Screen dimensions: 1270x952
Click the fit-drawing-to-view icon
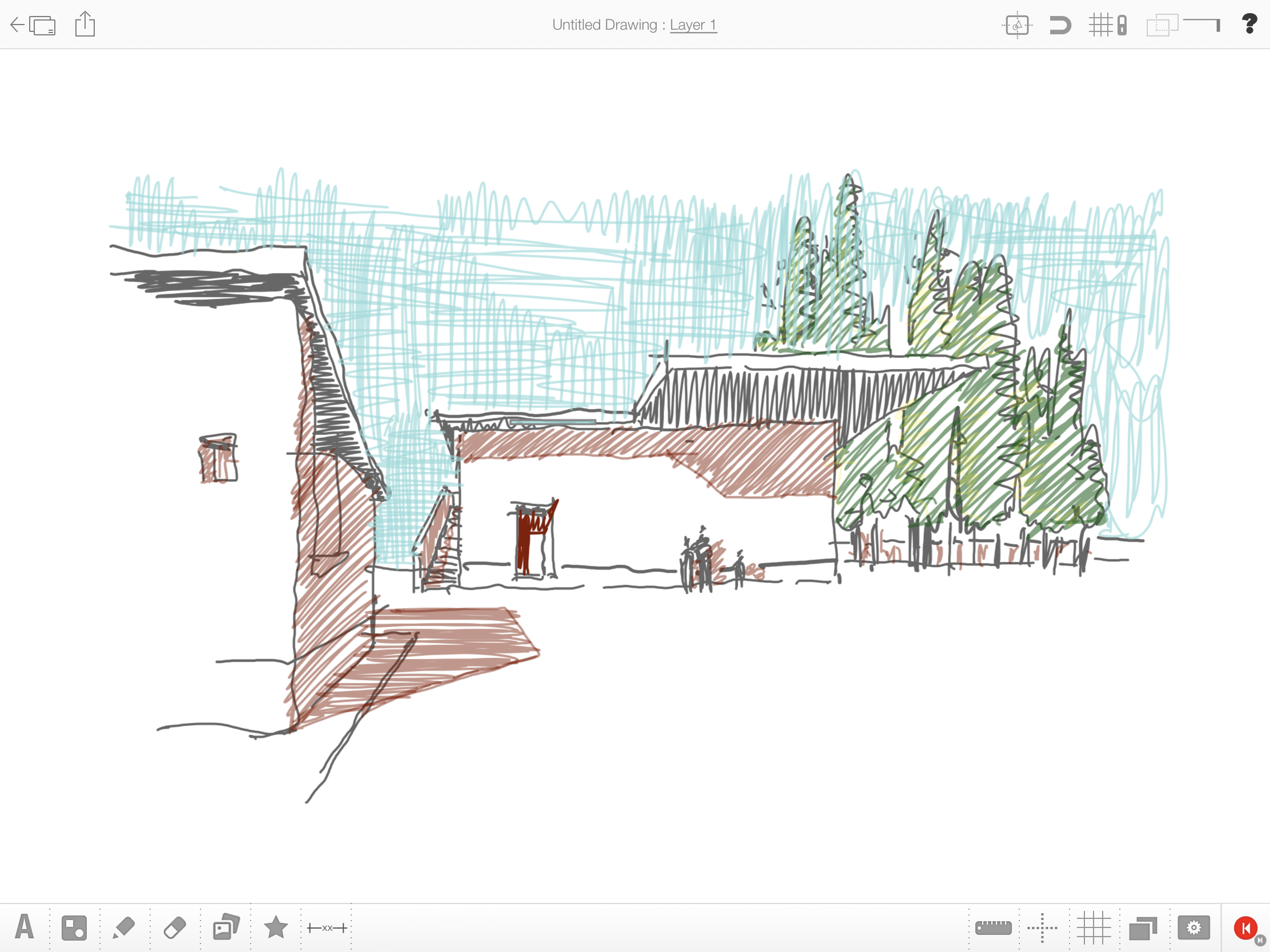(1017, 25)
